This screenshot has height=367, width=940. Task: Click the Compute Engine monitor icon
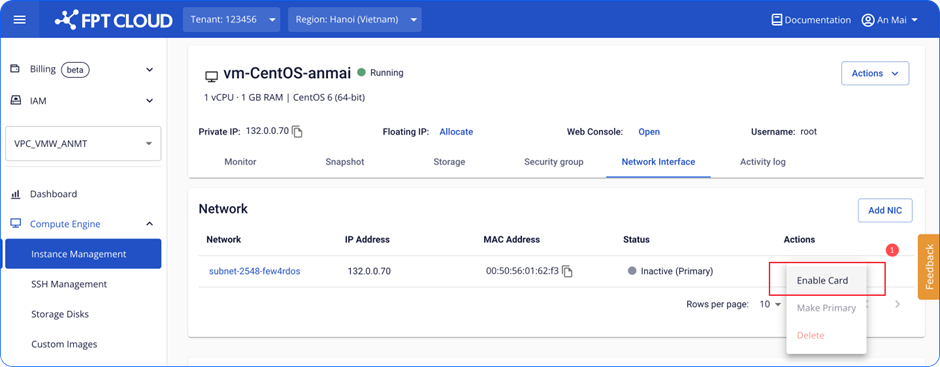(16, 224)
